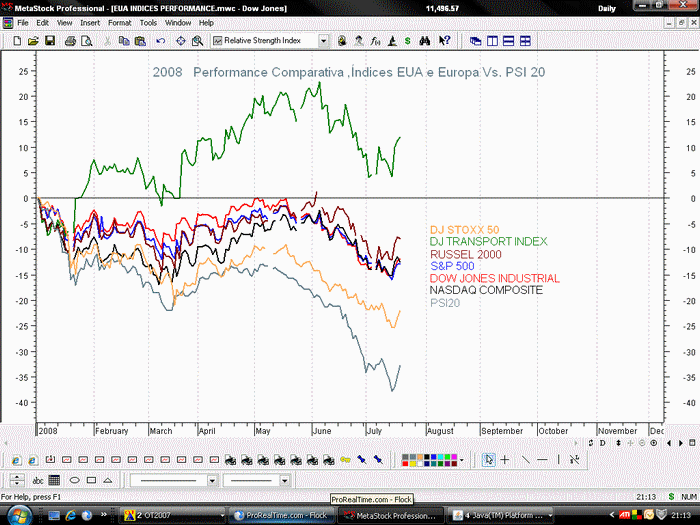Viewport: 700px width, 525px height.
Task: Pick the cyan color swatch
Action: 441,457
